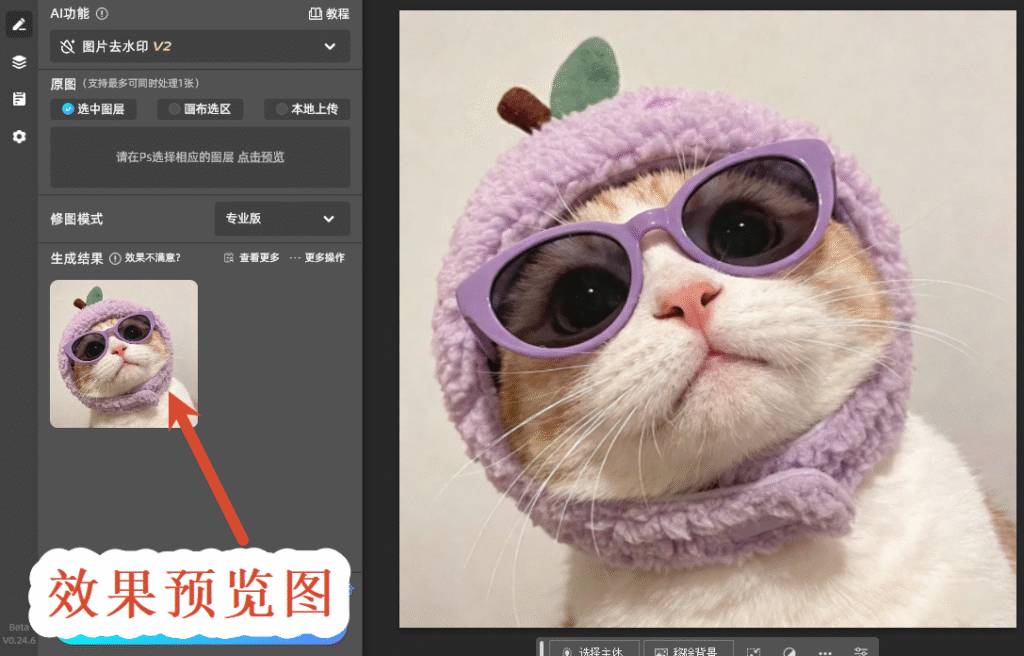Open the save/disk icon in sidebar
The height and width of the screenshot is (656, 1024).
point(19,99)
